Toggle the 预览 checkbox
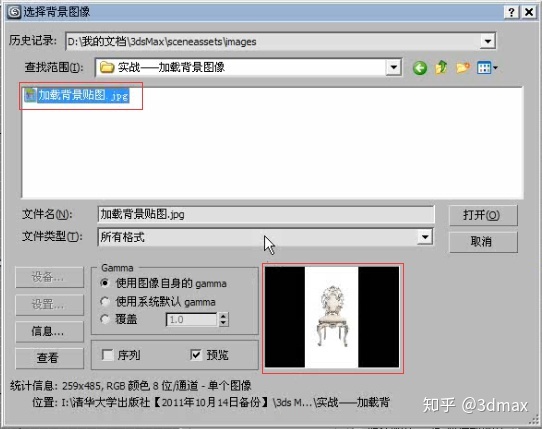The image size is (542, 429). 196,355
